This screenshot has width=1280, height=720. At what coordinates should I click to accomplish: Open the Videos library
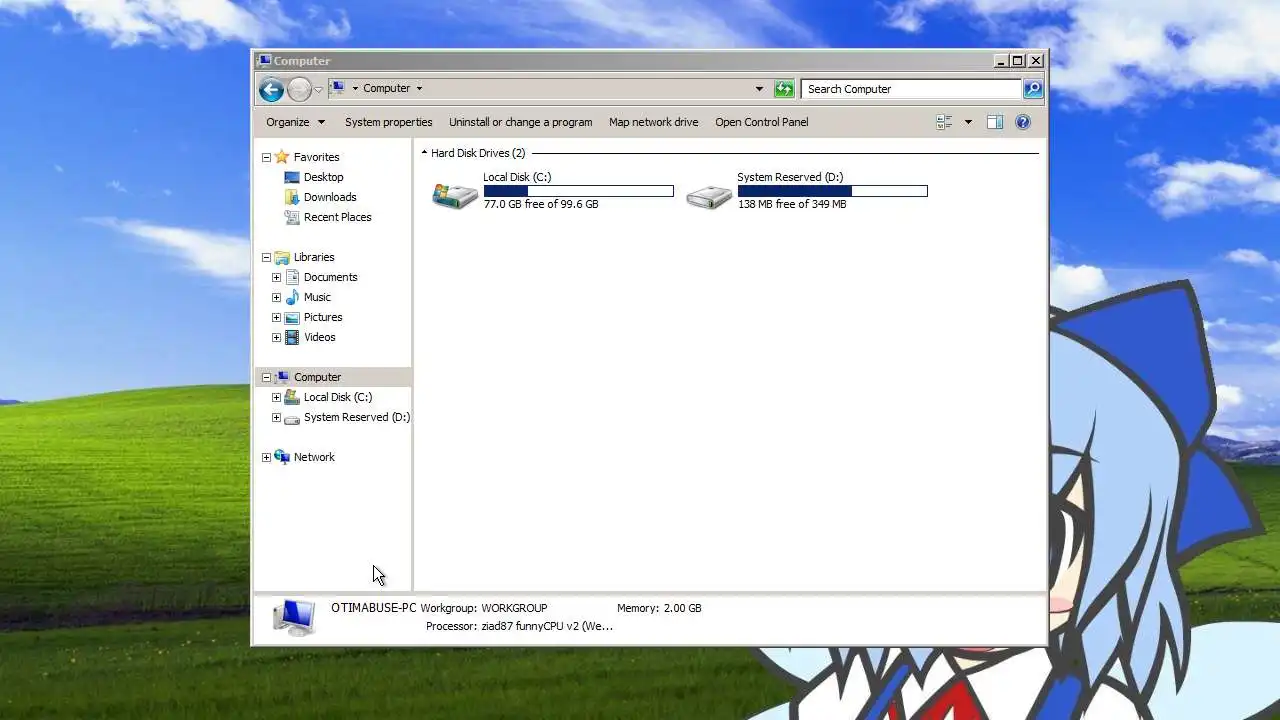pyautogui.click(x=319, y=337)
